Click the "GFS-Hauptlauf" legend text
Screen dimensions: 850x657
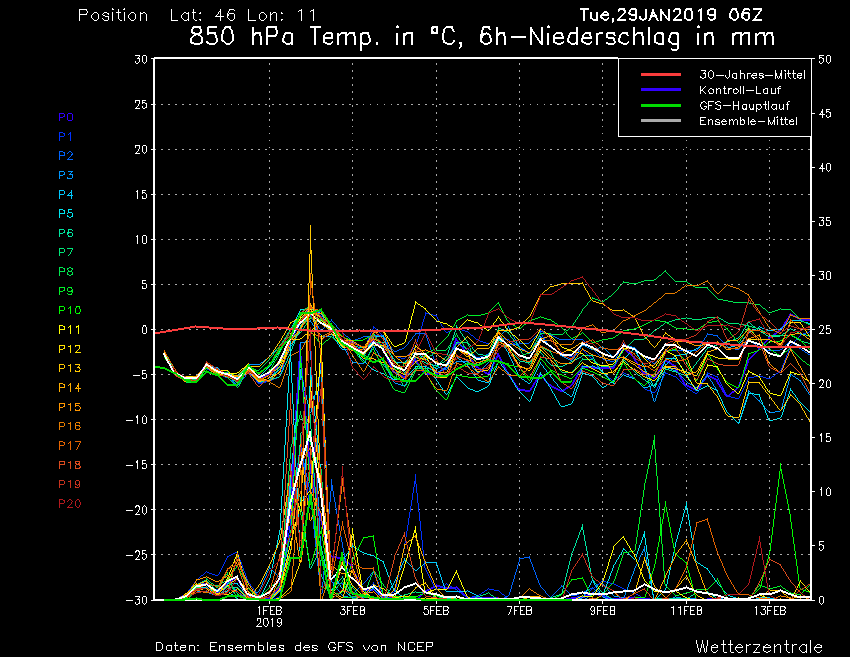pyautogui.click(x=744, y=106)
